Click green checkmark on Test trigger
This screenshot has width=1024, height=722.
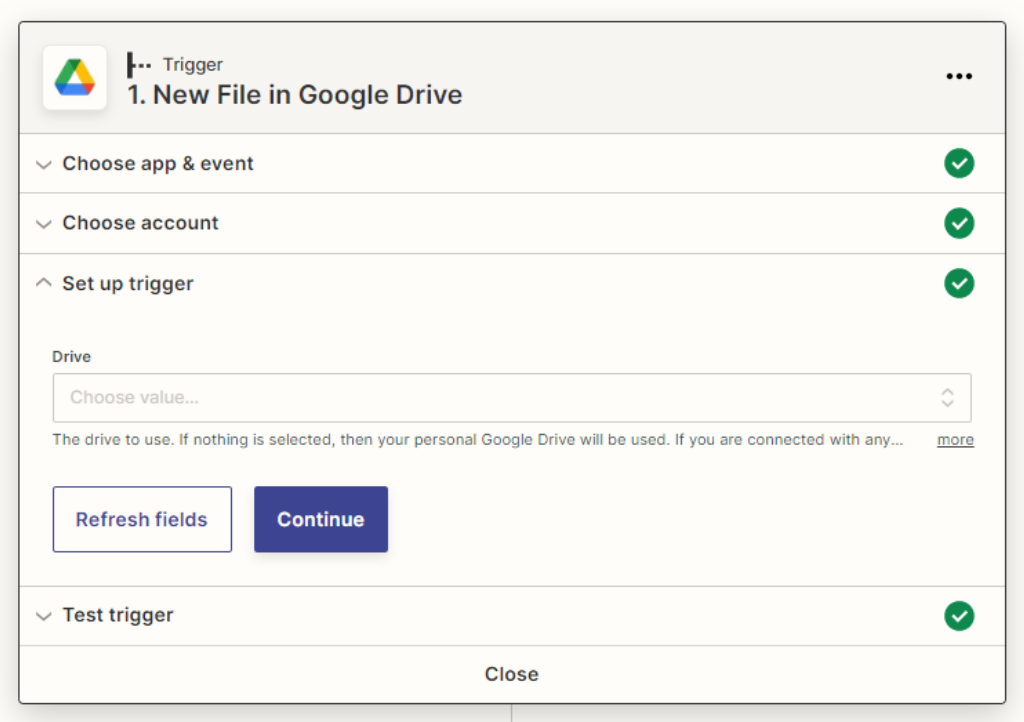(x=959, y=616)
